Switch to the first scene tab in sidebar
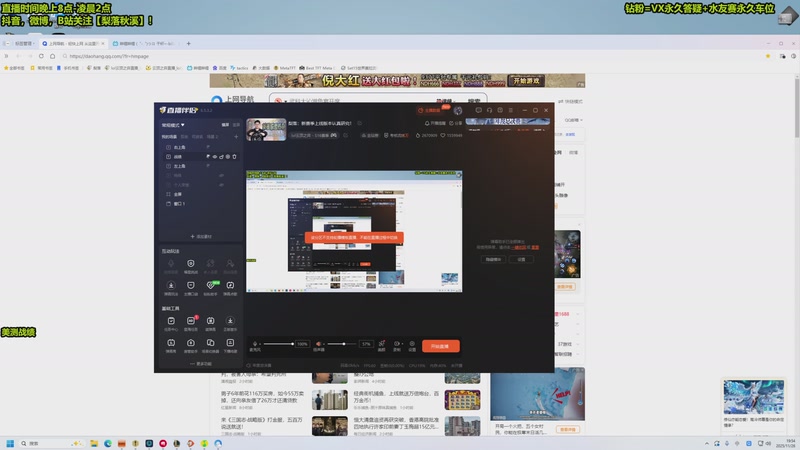The width and height of the screenshot is (800, 450). click(169, 137)
